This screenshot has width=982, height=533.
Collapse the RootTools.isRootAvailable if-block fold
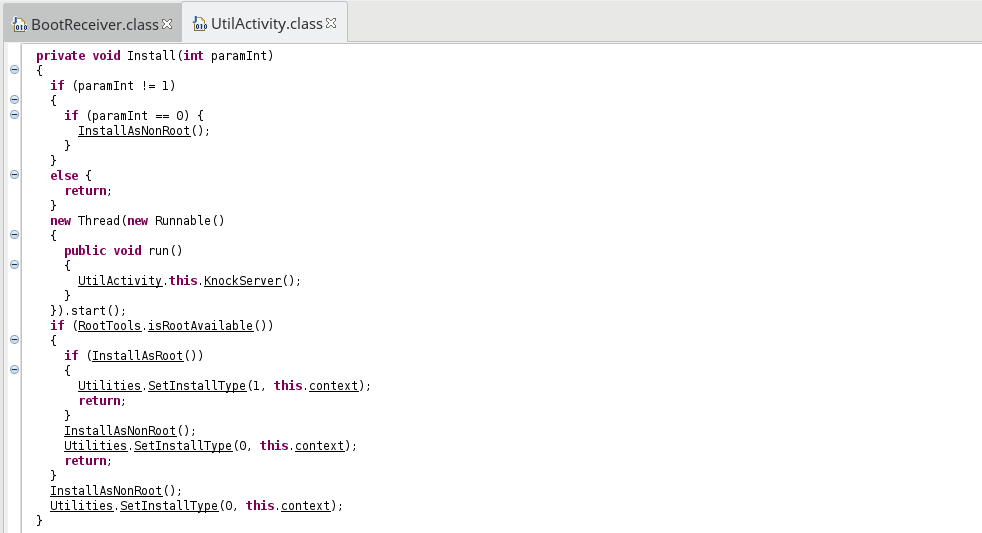[14, 340]
